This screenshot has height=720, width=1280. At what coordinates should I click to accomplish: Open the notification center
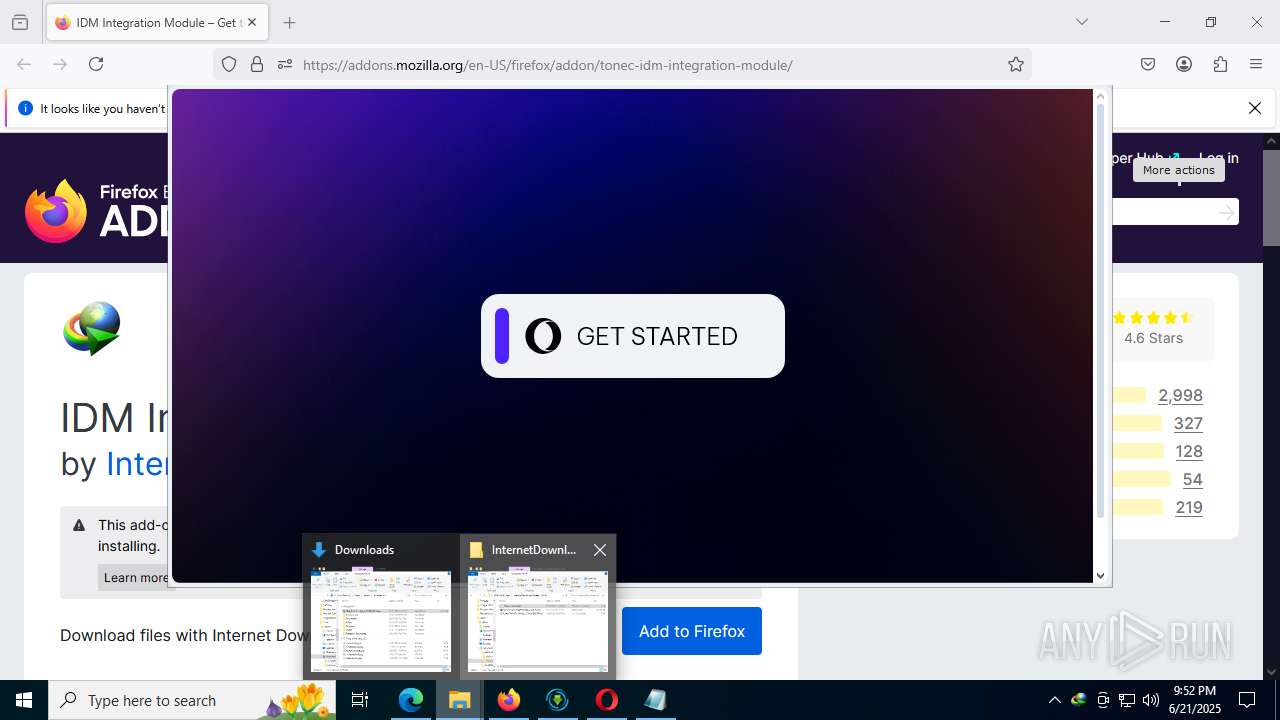point(1247,700)
